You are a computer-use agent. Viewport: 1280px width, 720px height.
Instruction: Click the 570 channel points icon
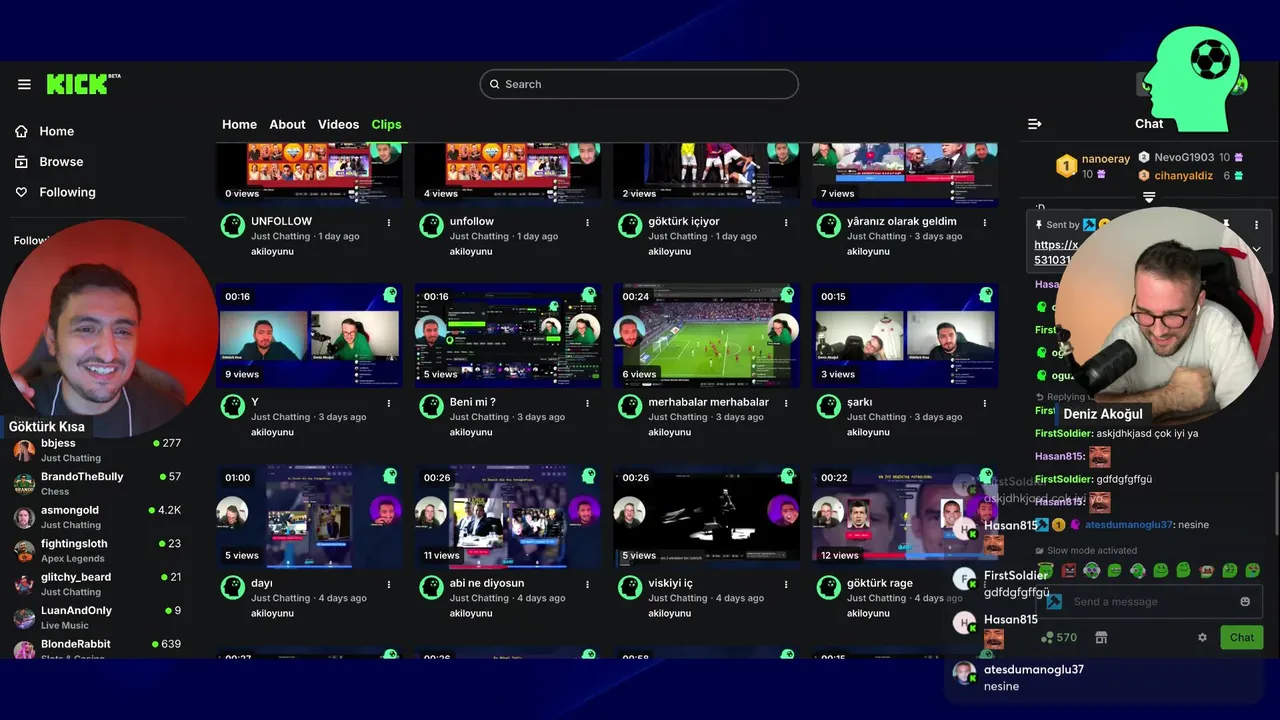[x=1046, y=637]
